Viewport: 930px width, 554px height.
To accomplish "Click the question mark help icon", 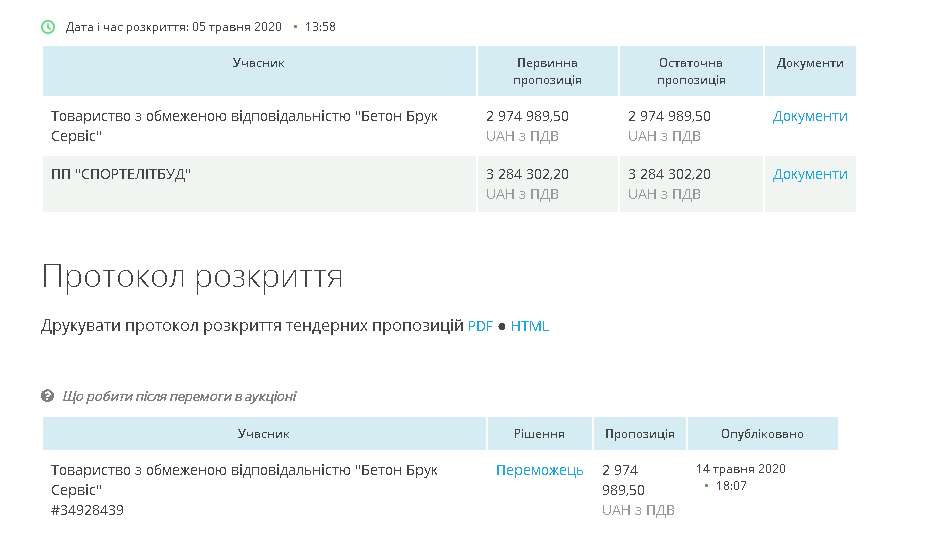I will coord(47,396).
